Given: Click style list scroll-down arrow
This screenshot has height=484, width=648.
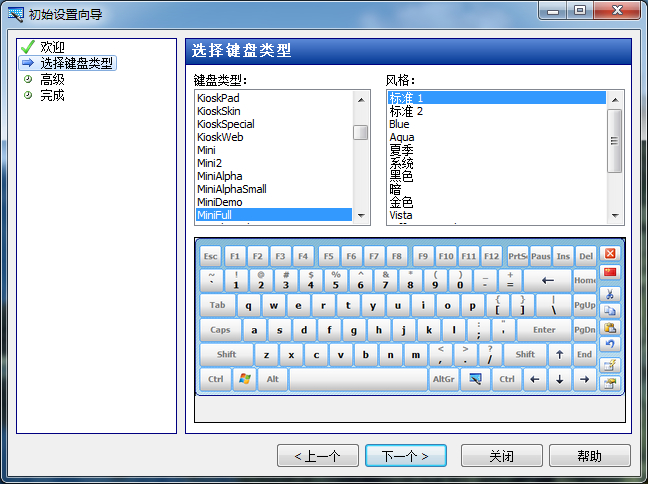Looking at the screenshot, I should coord(615,215).
